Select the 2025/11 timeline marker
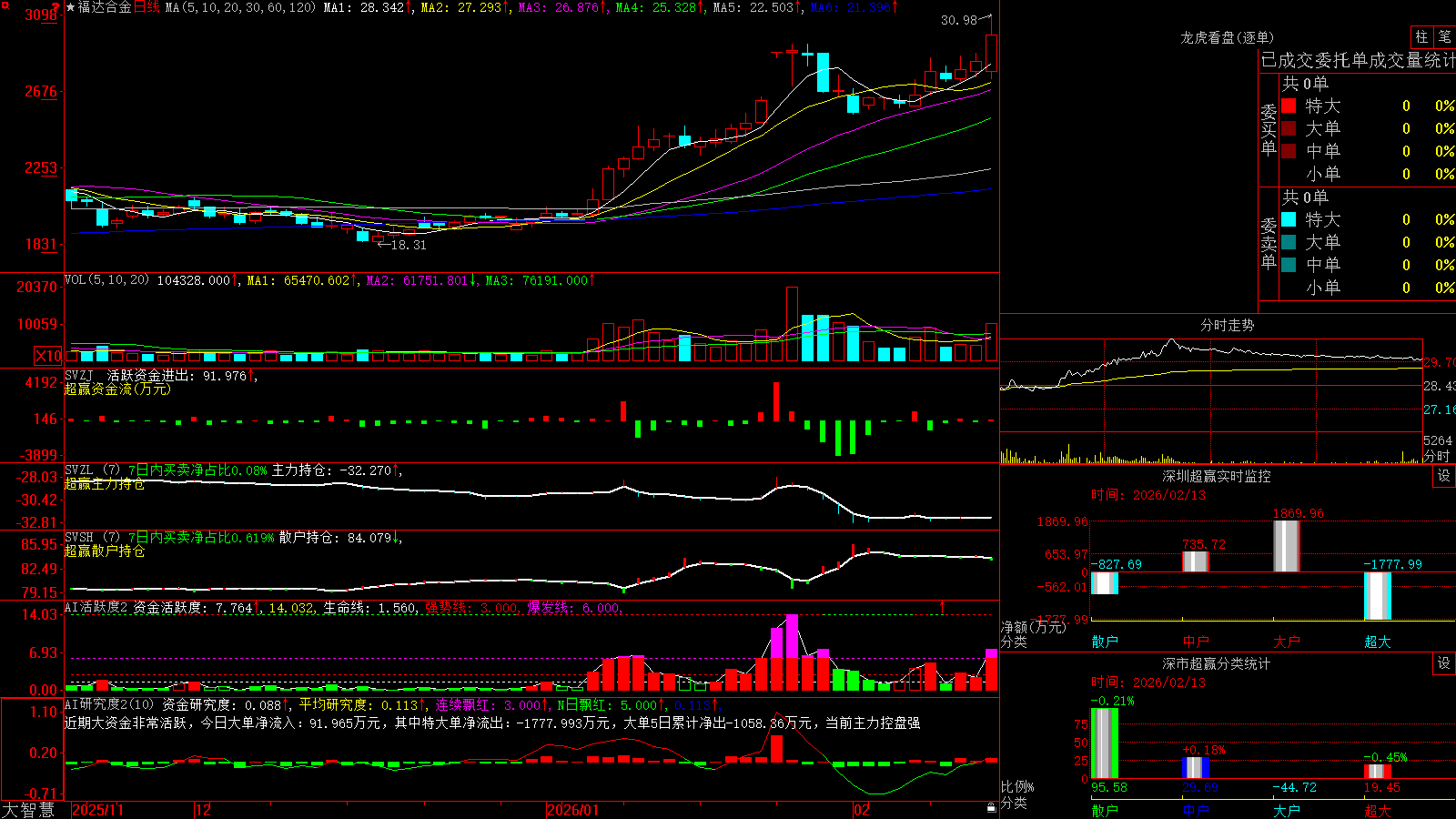 (x=97, y=810)
